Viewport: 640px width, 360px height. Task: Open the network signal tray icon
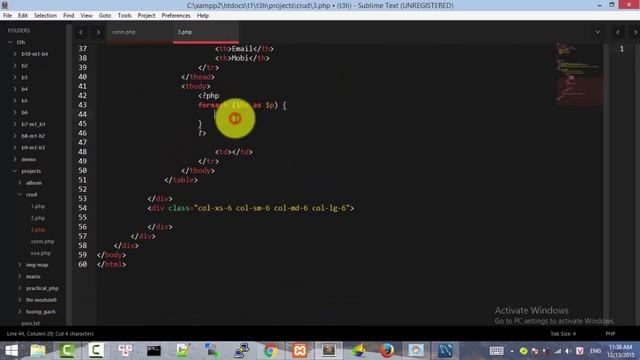[x=558, y=351]
